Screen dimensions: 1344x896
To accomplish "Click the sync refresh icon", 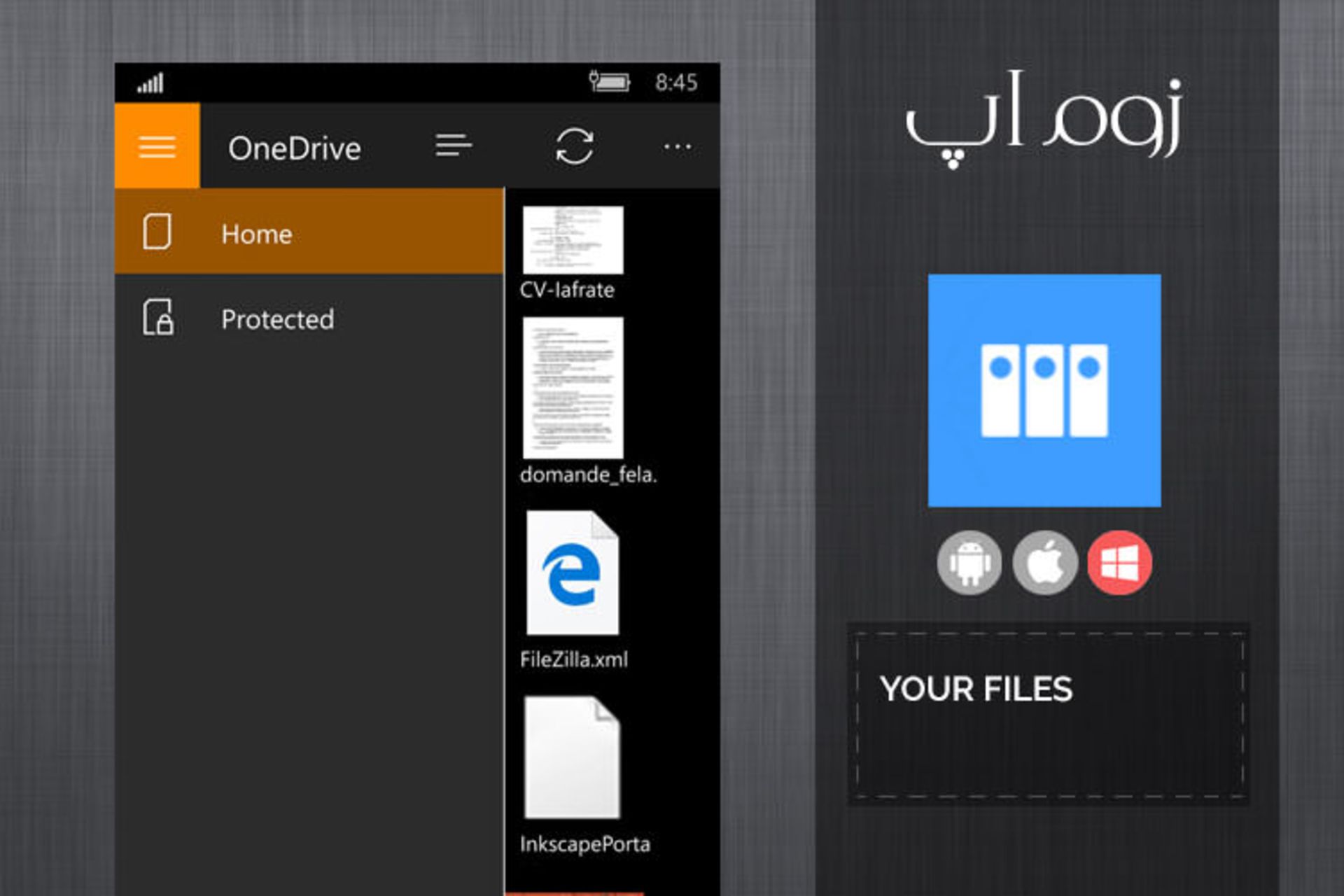I will [574, 146].
